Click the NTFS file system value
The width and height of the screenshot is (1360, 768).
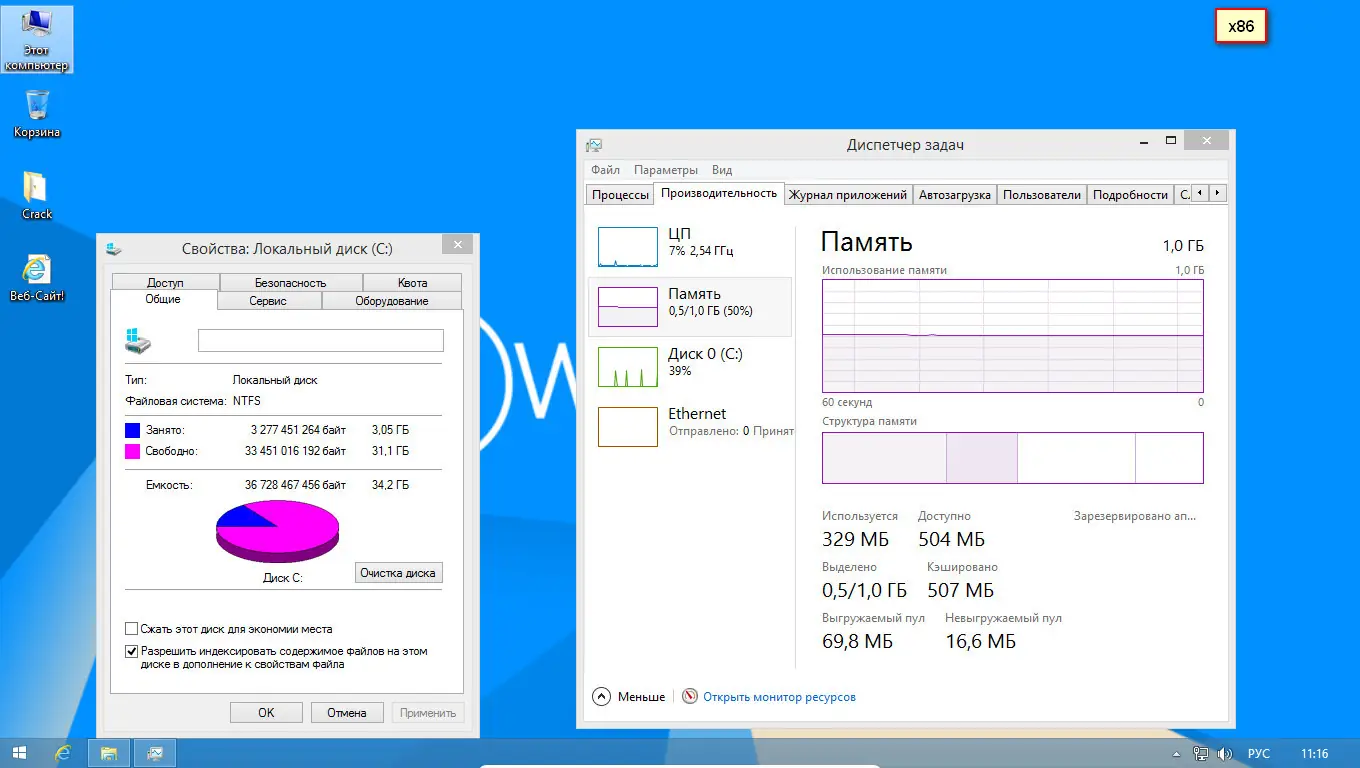248,401
